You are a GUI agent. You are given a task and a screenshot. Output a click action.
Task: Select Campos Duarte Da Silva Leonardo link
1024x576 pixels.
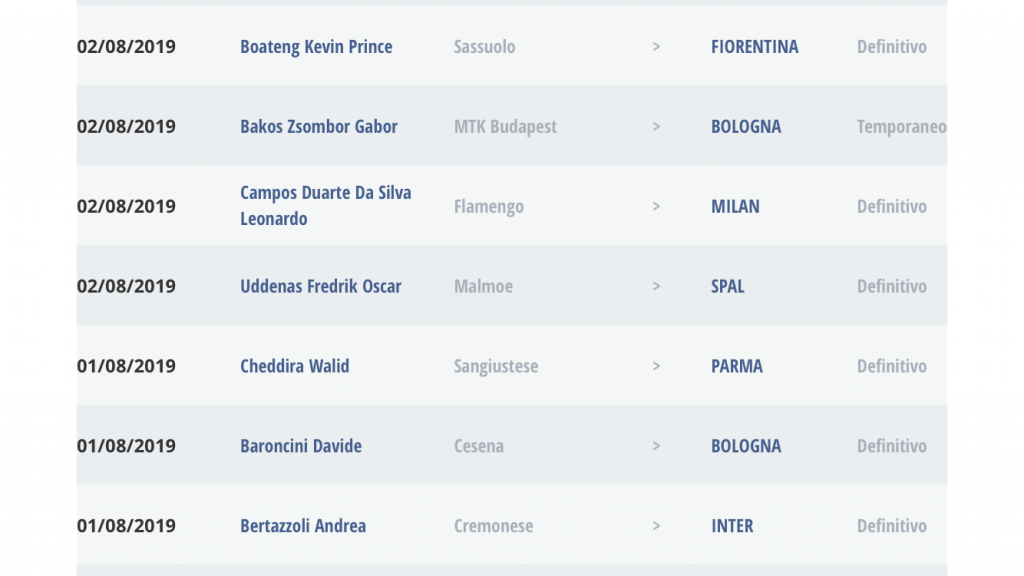[326, 206]
